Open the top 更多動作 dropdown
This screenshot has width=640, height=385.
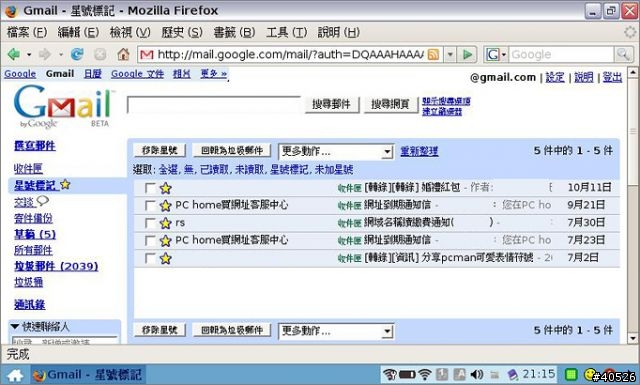(x=336, y=151)
